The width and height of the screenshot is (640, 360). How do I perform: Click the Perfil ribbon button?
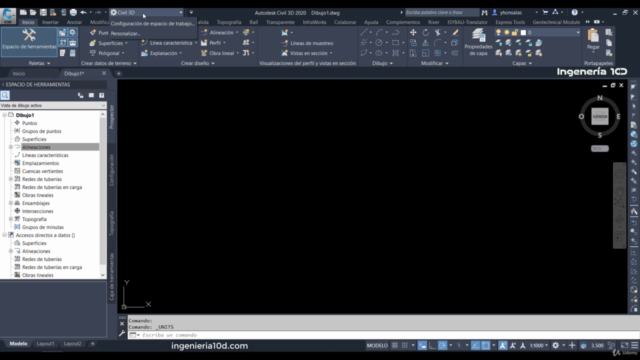213,43
